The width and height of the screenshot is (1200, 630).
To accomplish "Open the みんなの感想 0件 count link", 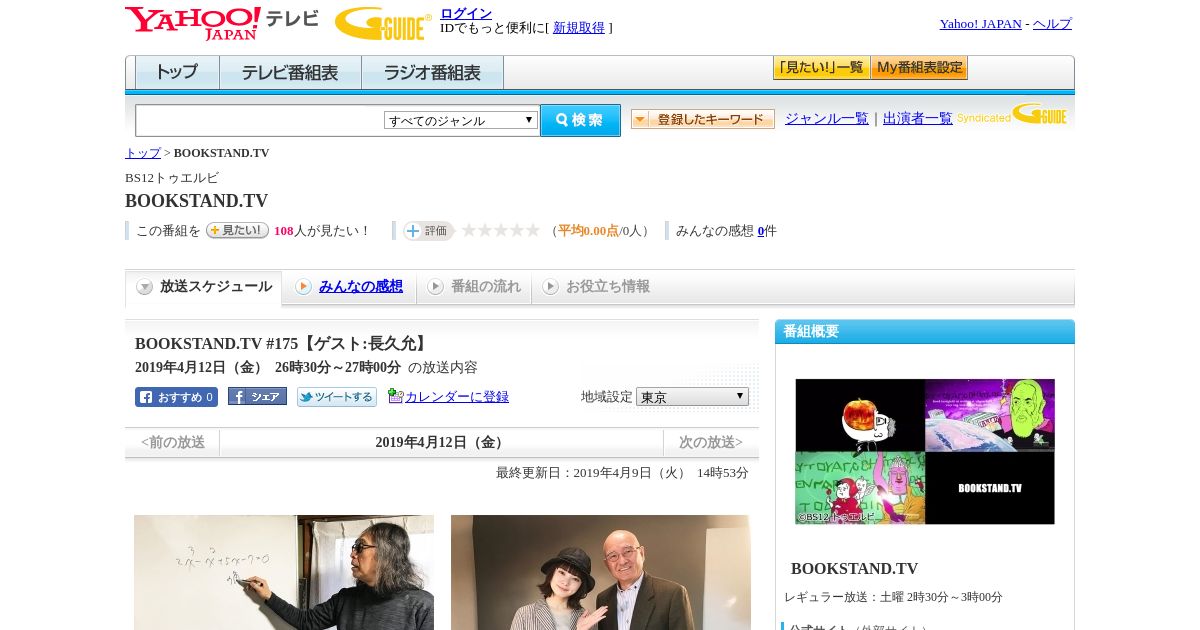I will coord(761,231).
